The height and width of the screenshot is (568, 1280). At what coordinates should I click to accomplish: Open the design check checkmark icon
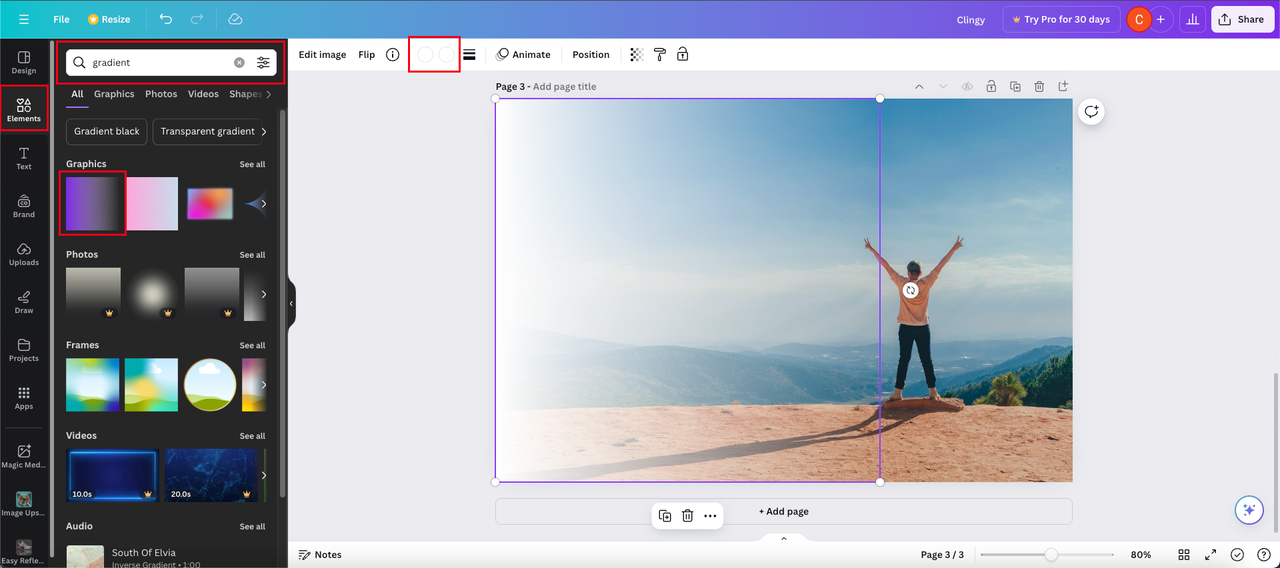1237,555
